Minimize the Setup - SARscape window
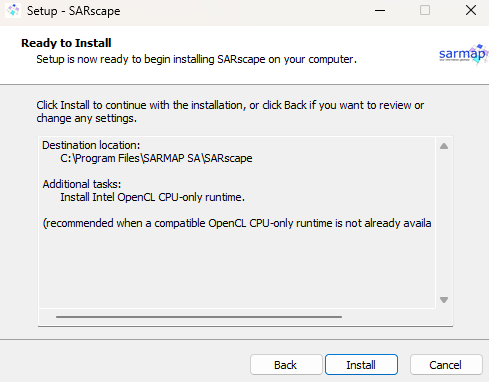The image size is (489, 382). pyautogui.click(x=380, y=11)
